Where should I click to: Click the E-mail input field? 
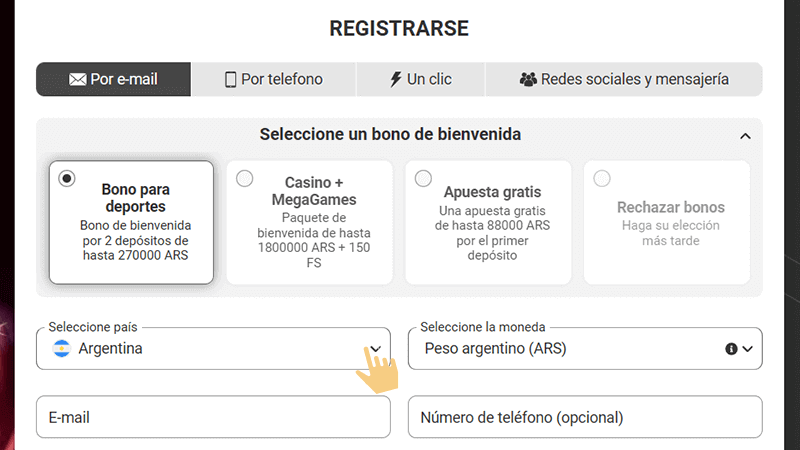tap(213, 417)
